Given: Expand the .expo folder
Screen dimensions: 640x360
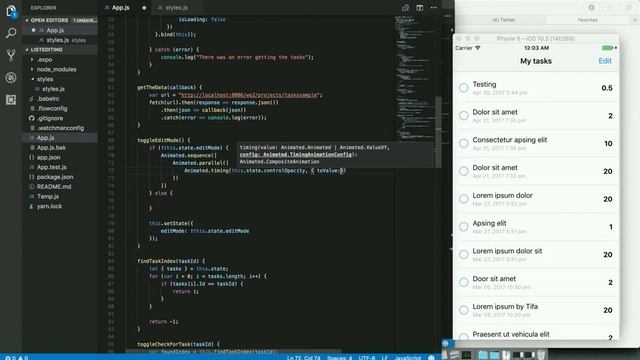Looking at the screenshot, I should pos(44,60).
